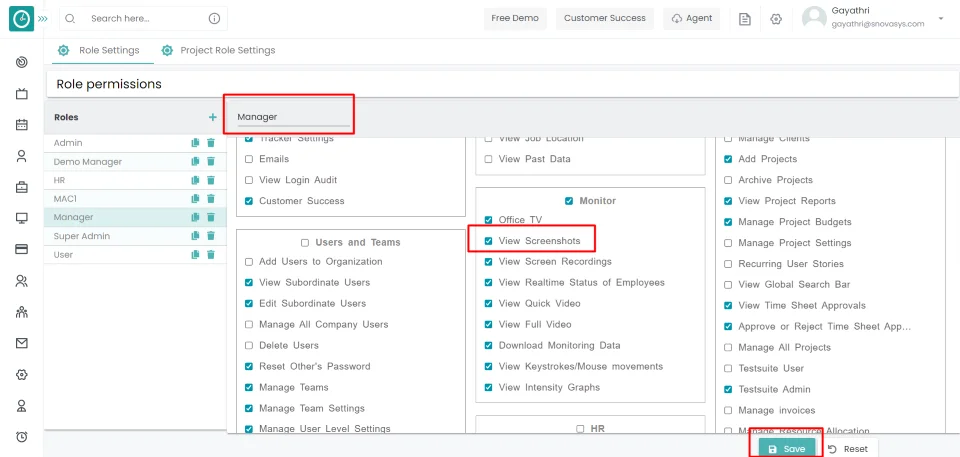Open the settings gear icon in top bar
This screenshot has height=457, width=960.
[x=775, y=19]
